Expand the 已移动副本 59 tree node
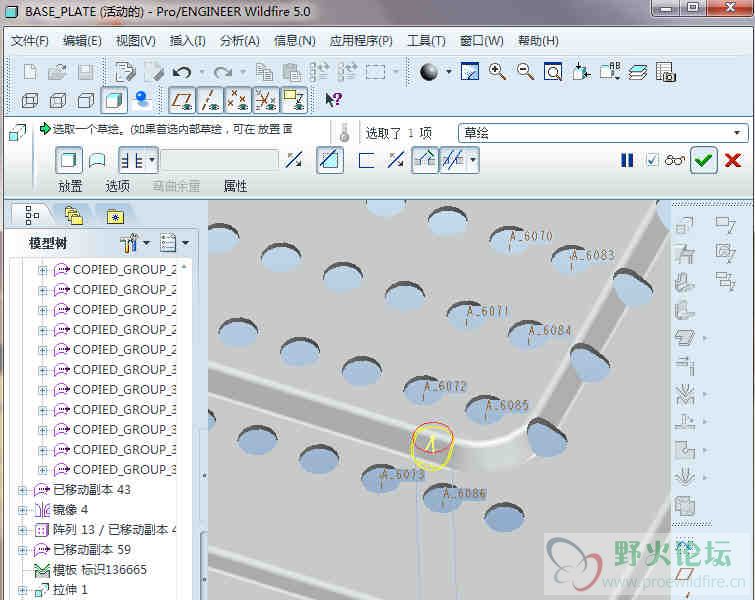Screen dimensions: 755x600 pos(22,550)
